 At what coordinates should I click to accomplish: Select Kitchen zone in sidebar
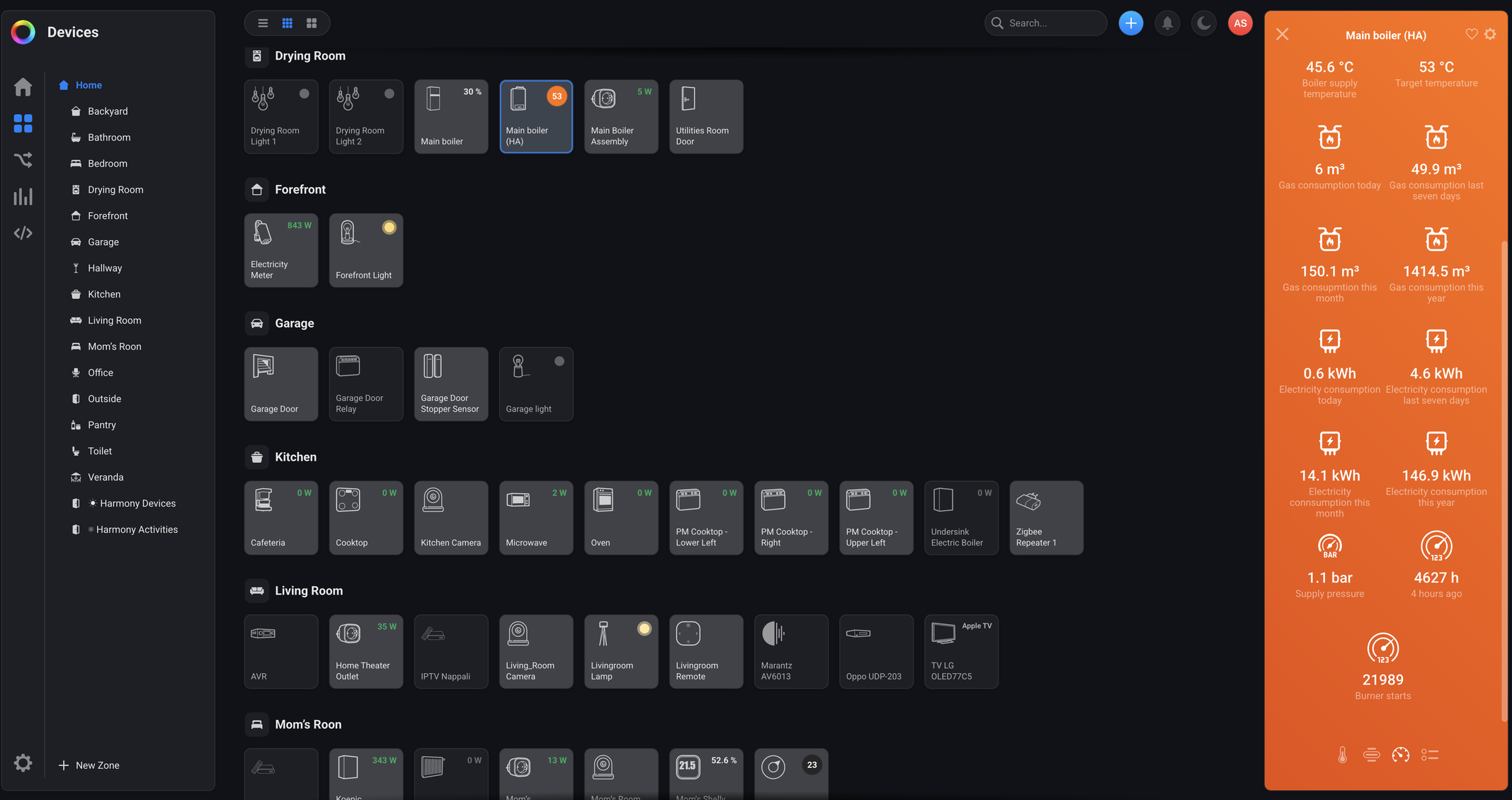pyautogui.click(x=104, y=294)
